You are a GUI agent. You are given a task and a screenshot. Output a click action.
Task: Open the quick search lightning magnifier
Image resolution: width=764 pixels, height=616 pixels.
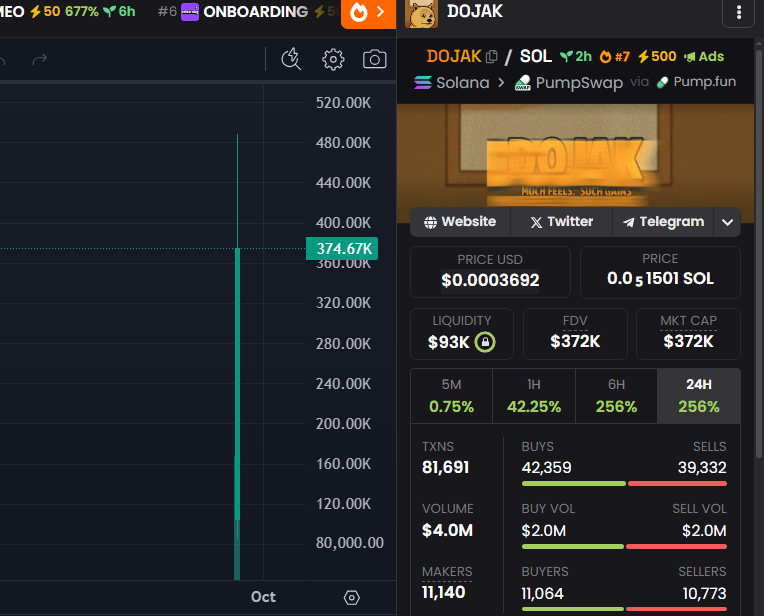(291, 59)
